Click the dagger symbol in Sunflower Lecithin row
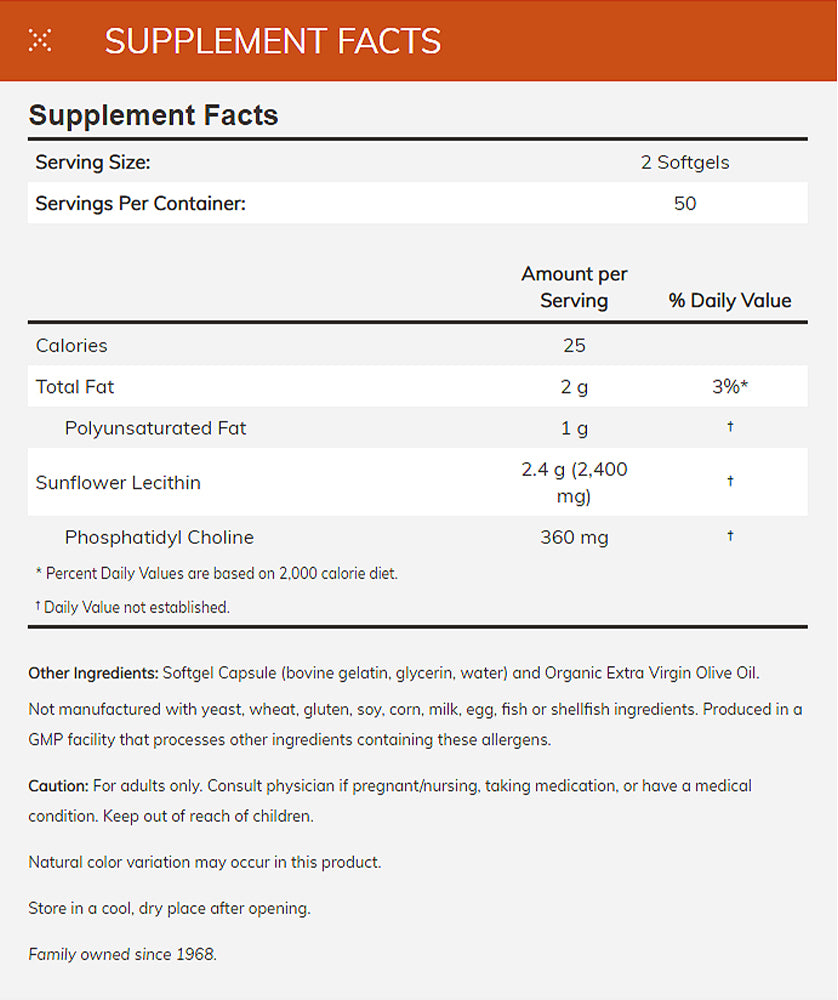 (x=730, y=482)
